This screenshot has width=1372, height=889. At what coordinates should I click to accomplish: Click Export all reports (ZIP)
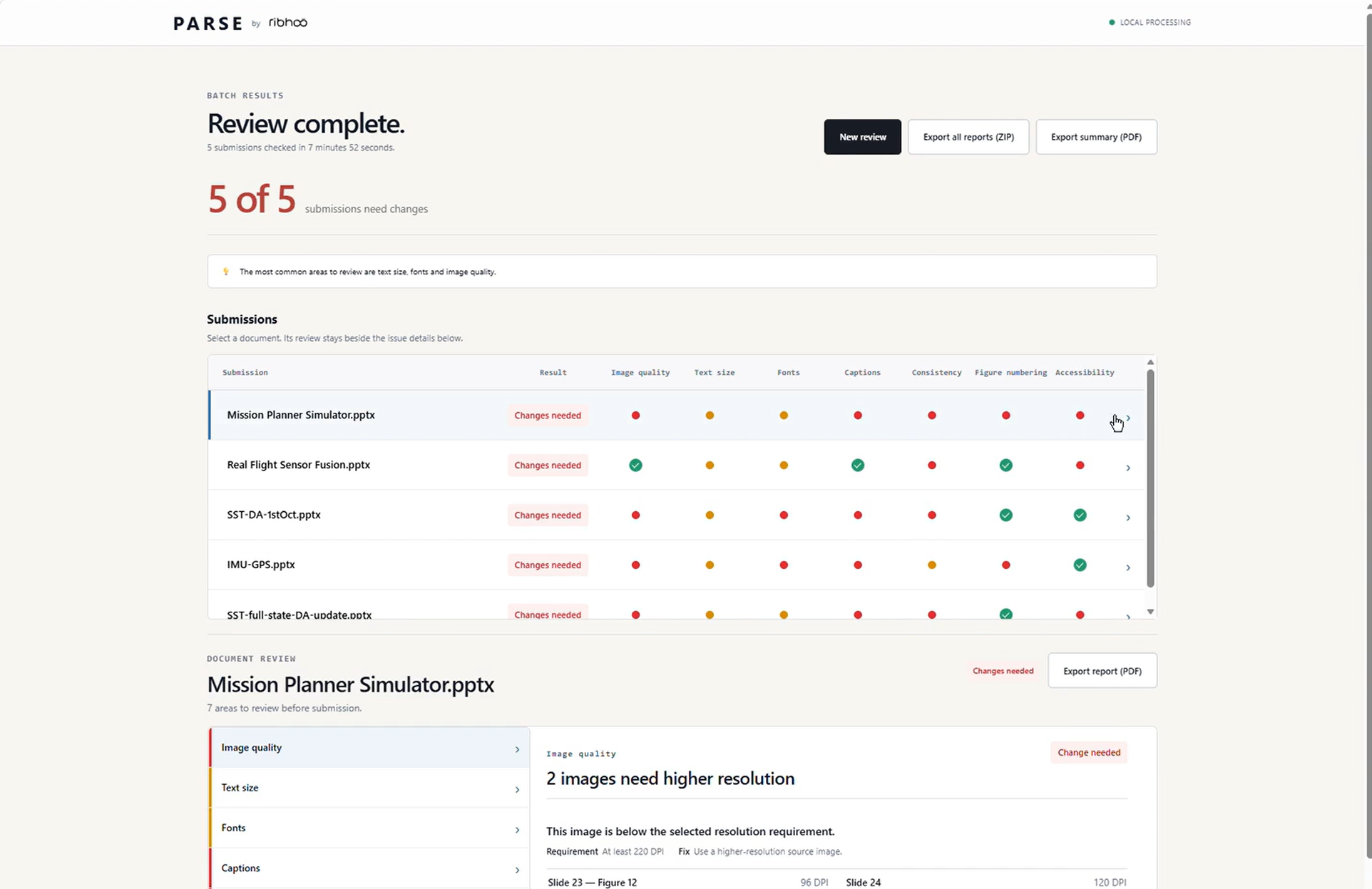click(968, 137)
